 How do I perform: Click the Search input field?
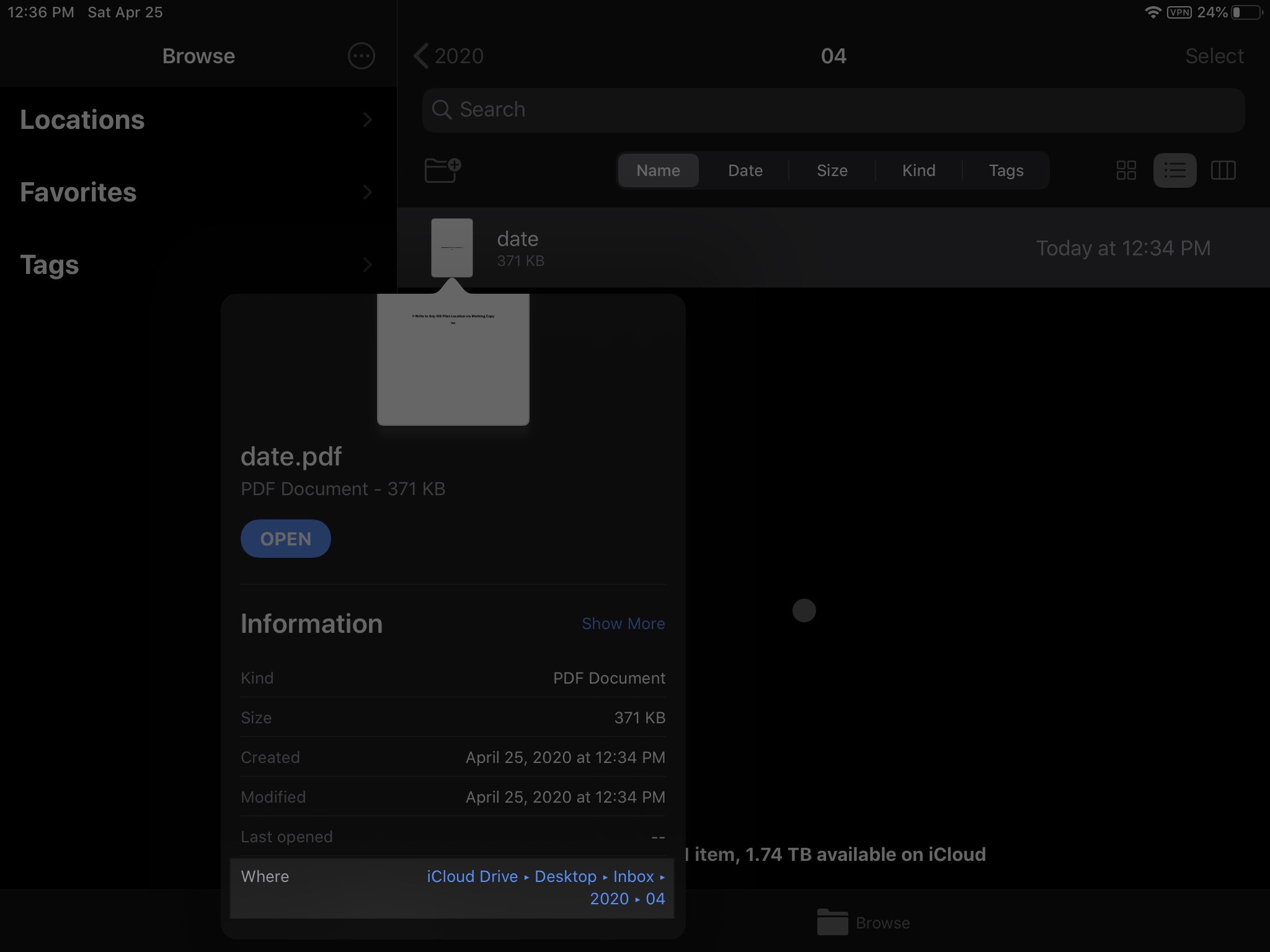(x=833, y=109)
